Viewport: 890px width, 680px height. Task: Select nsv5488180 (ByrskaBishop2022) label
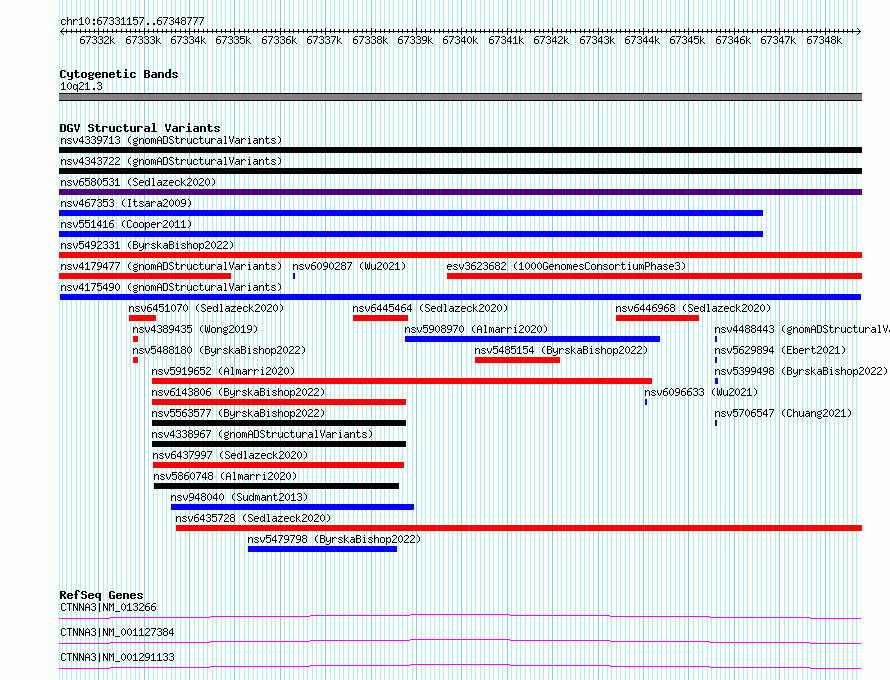coord(219,350)
